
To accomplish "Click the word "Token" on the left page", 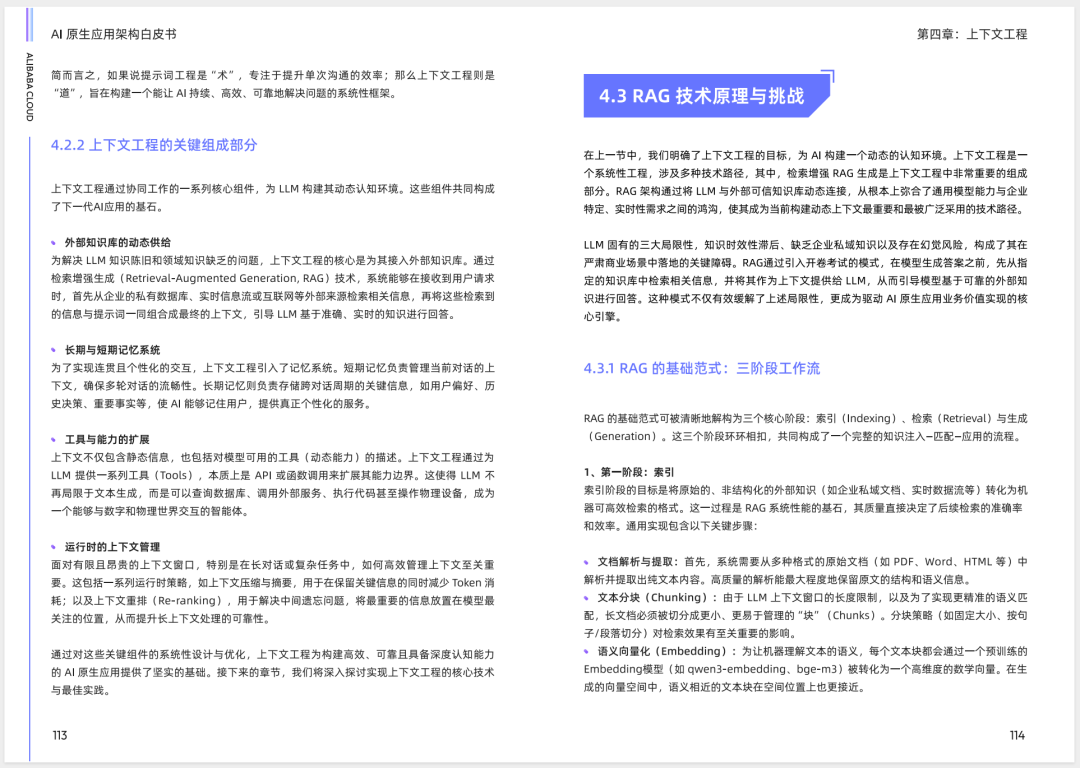I will point(466,583).
